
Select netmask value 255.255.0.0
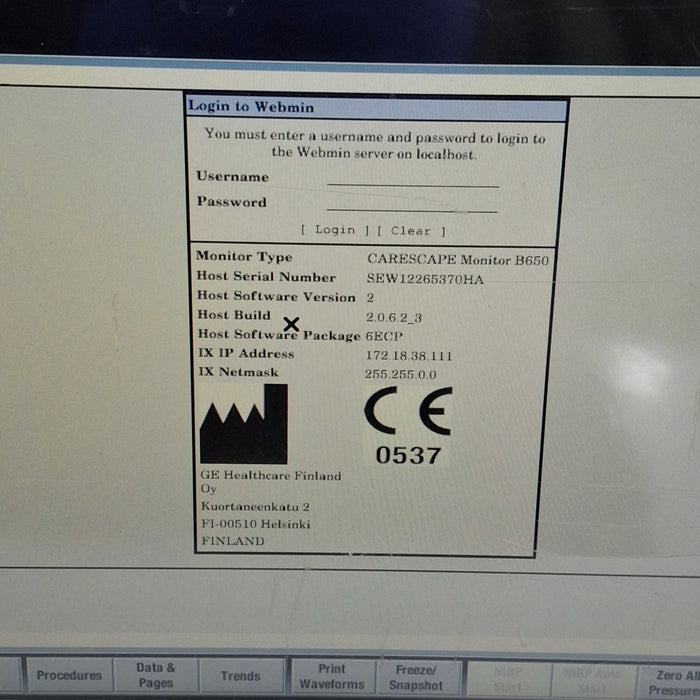(400, 374)
